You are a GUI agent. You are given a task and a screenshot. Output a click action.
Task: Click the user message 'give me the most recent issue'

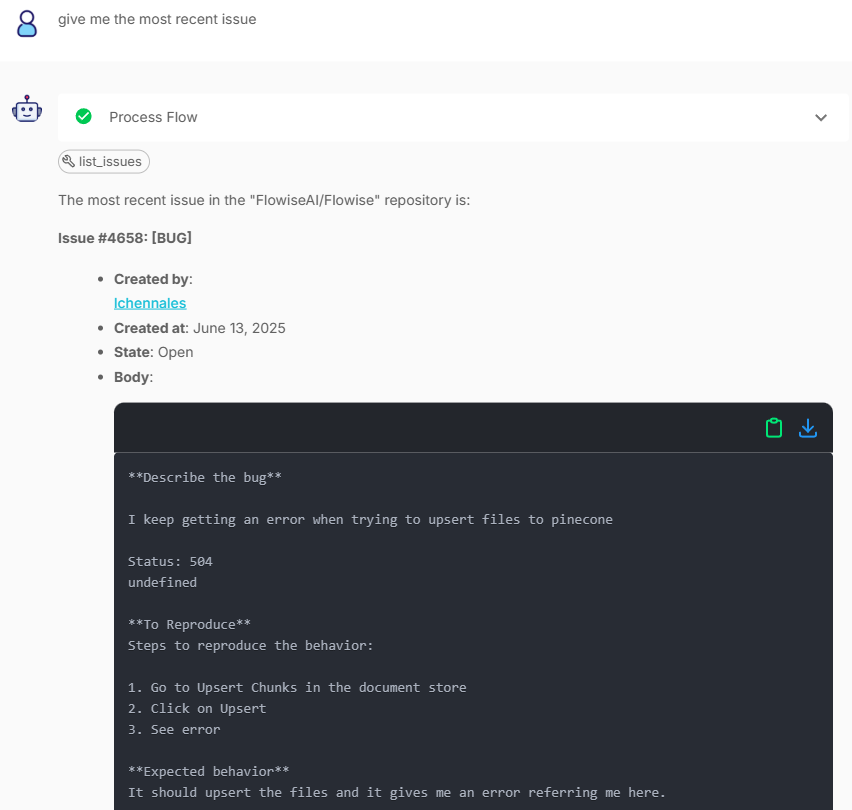(x=157, y=19)
